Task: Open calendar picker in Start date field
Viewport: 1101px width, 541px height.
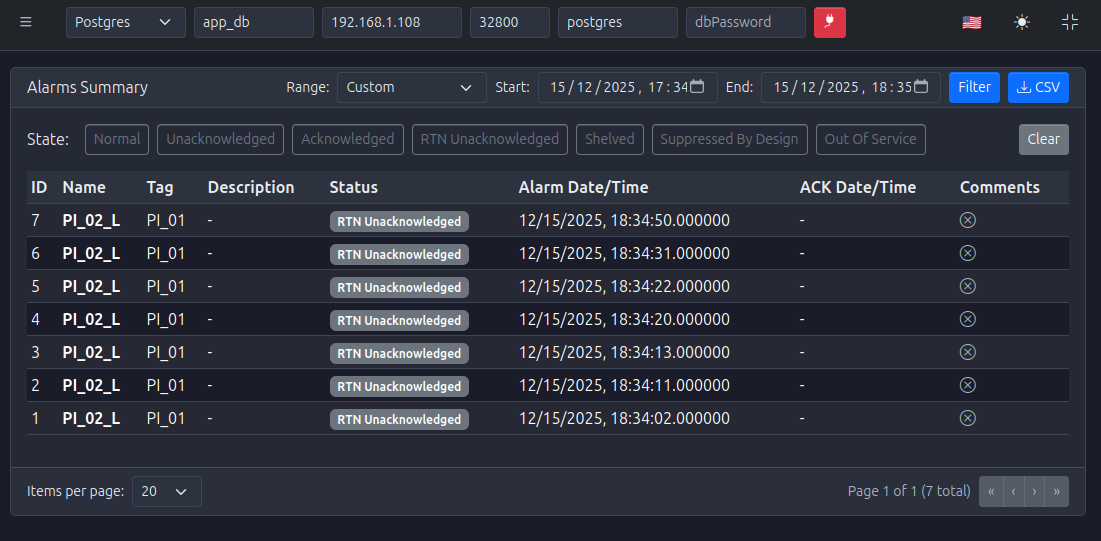Action: 697,86
